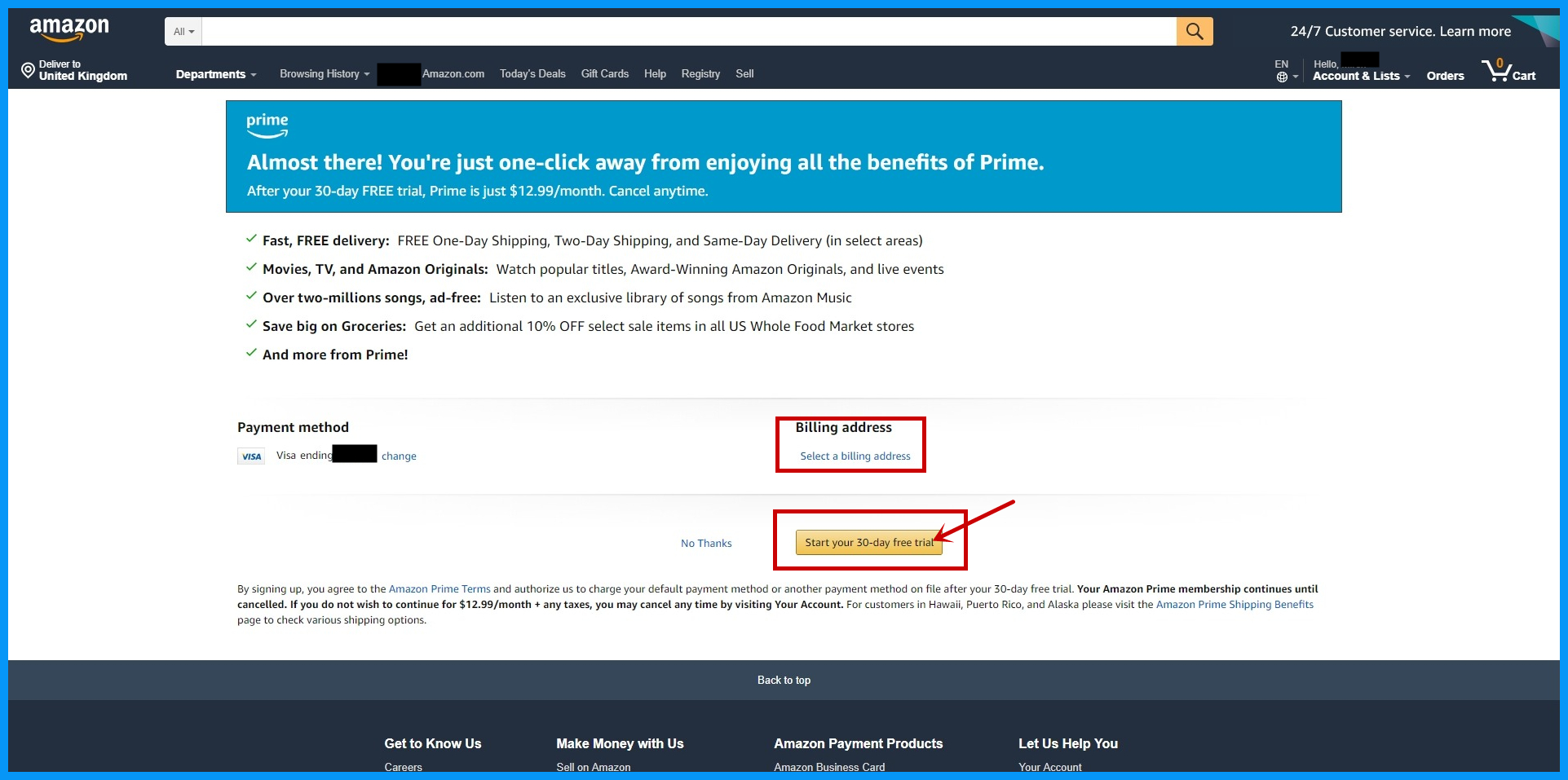Click the Prime logo in the banner

click(267, 126)
